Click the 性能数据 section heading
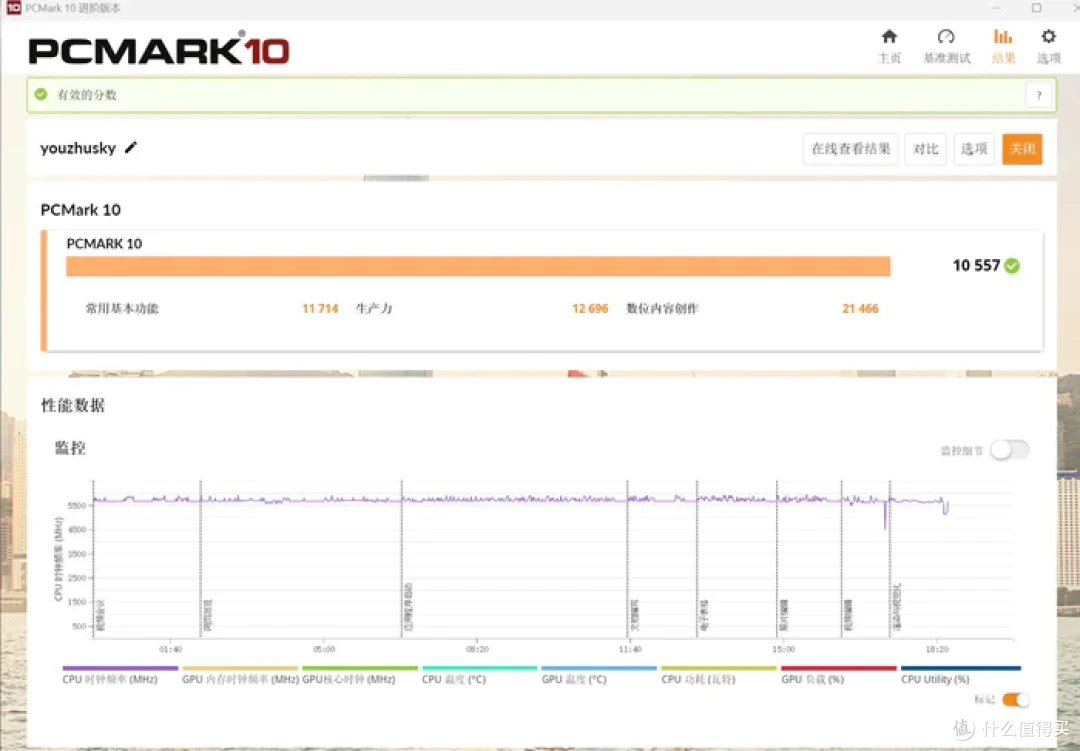Screen dimensions: 1080x751 73,405
